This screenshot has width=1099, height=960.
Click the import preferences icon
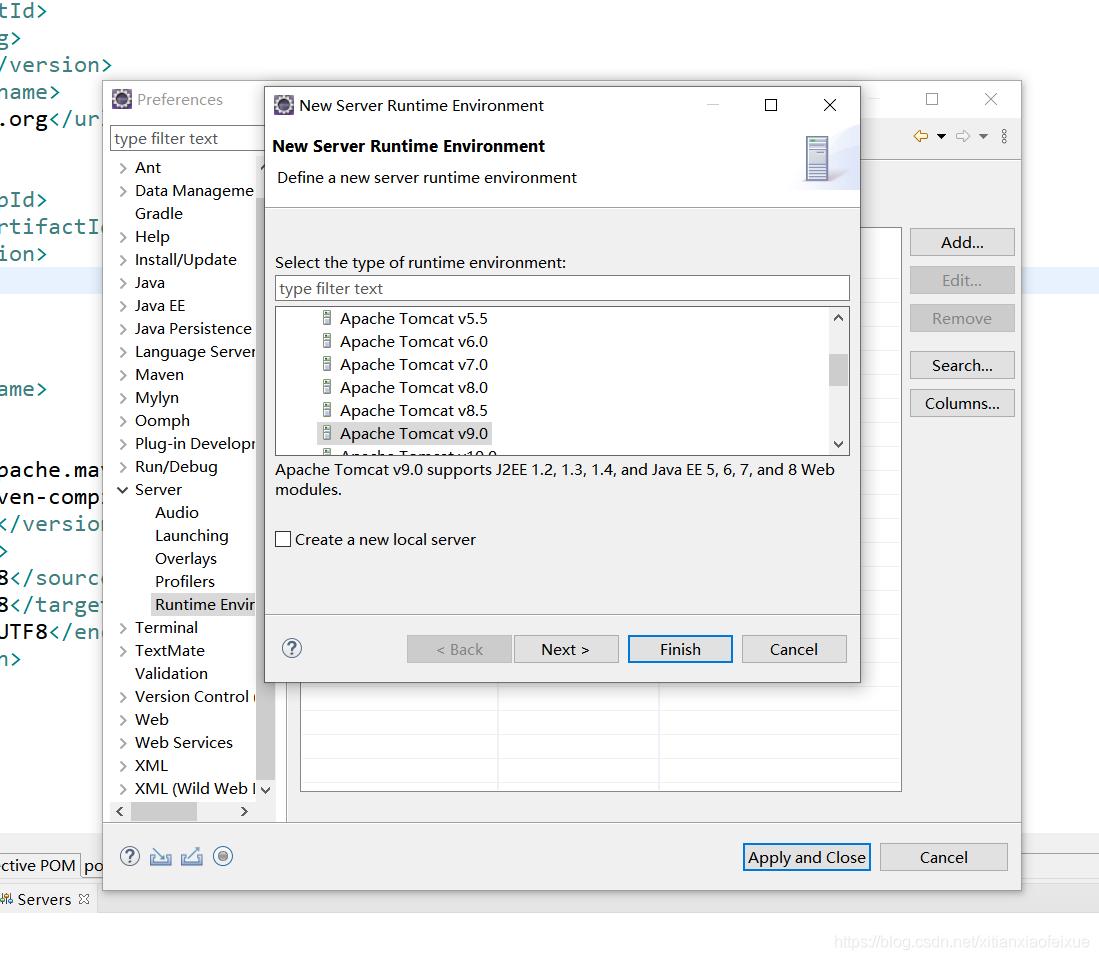click(x=161, y=856)
